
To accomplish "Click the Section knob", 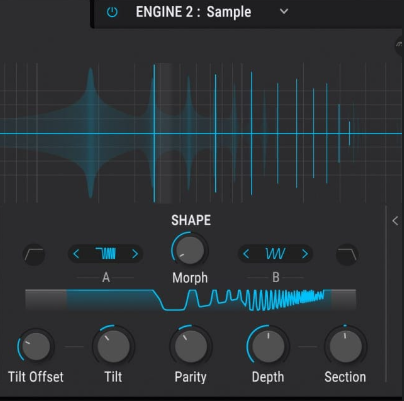I will tap(345, 346).
